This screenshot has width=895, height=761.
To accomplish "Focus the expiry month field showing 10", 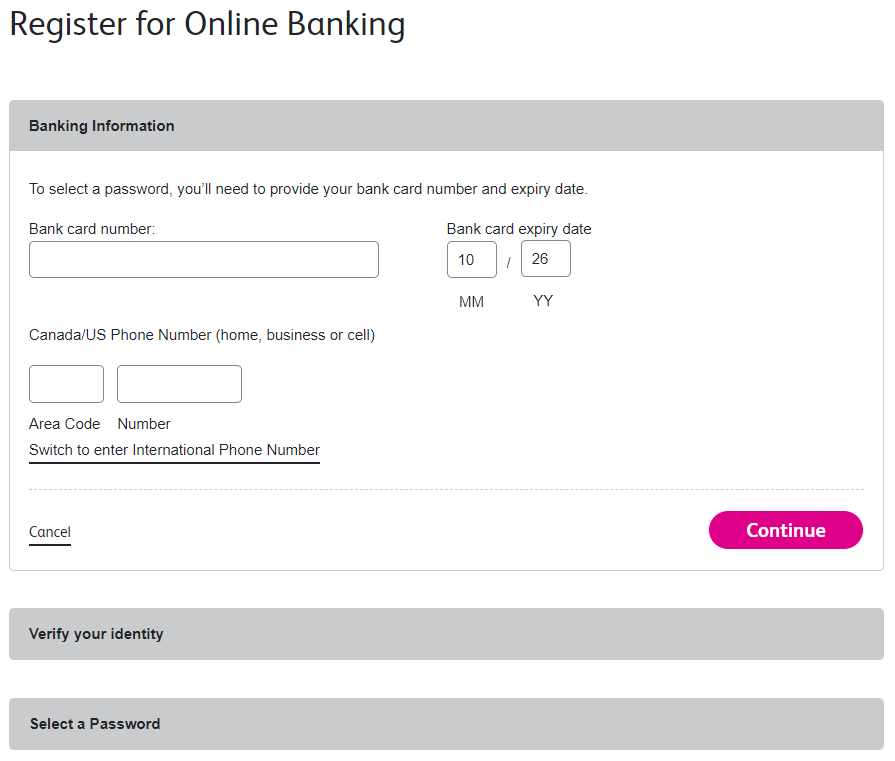I will (x=471, y=260).
